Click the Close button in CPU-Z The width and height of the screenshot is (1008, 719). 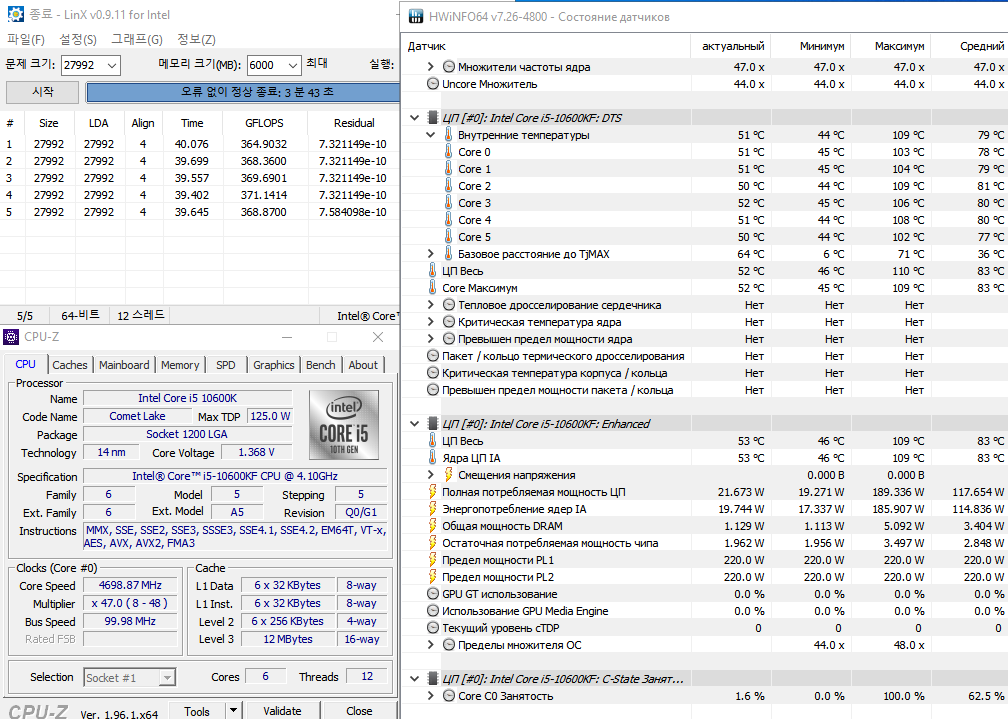[359, 711]
